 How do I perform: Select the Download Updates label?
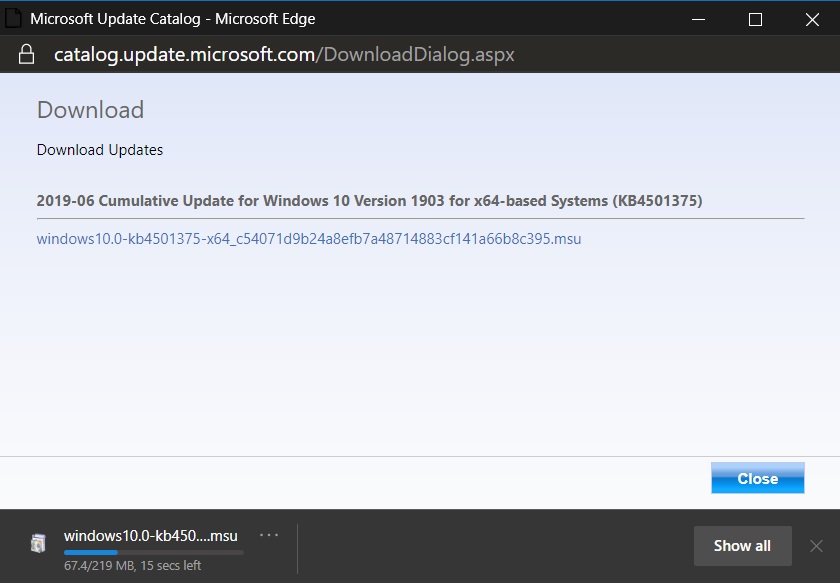click(x=99, y=150)
